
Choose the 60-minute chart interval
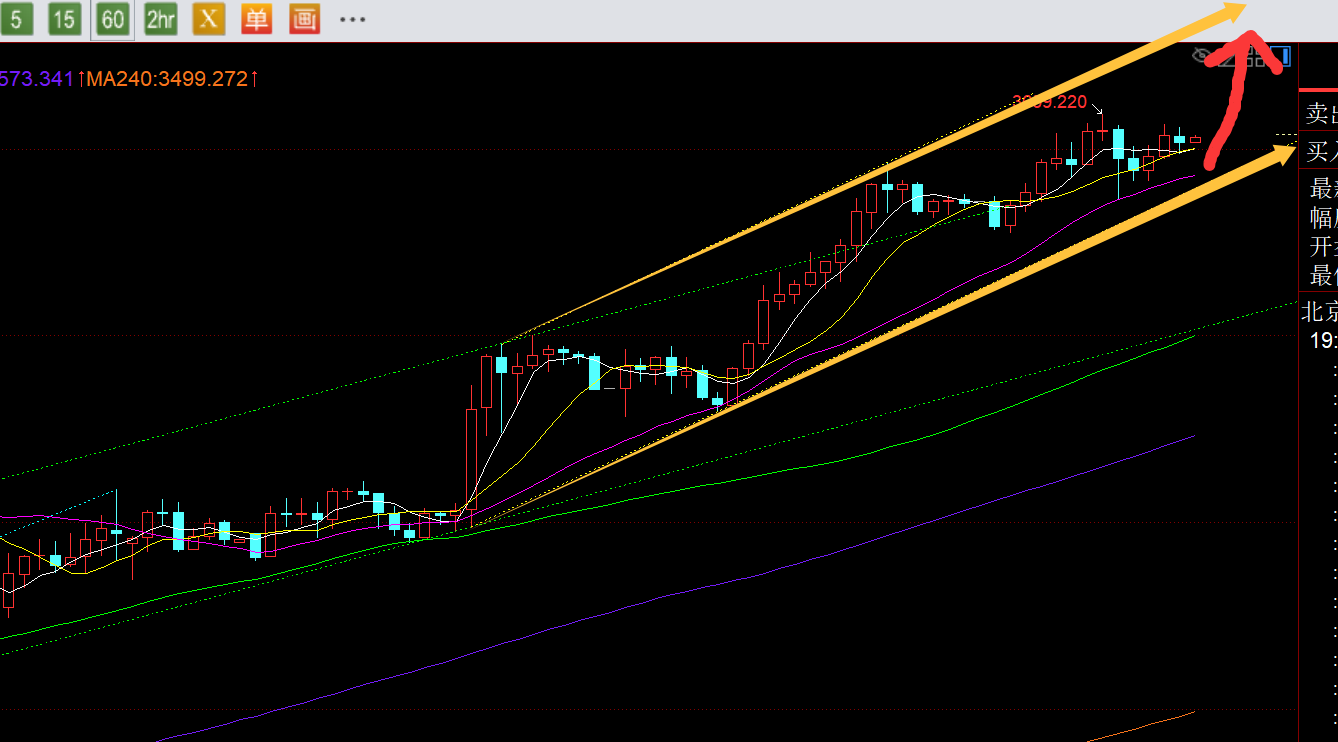113,19
